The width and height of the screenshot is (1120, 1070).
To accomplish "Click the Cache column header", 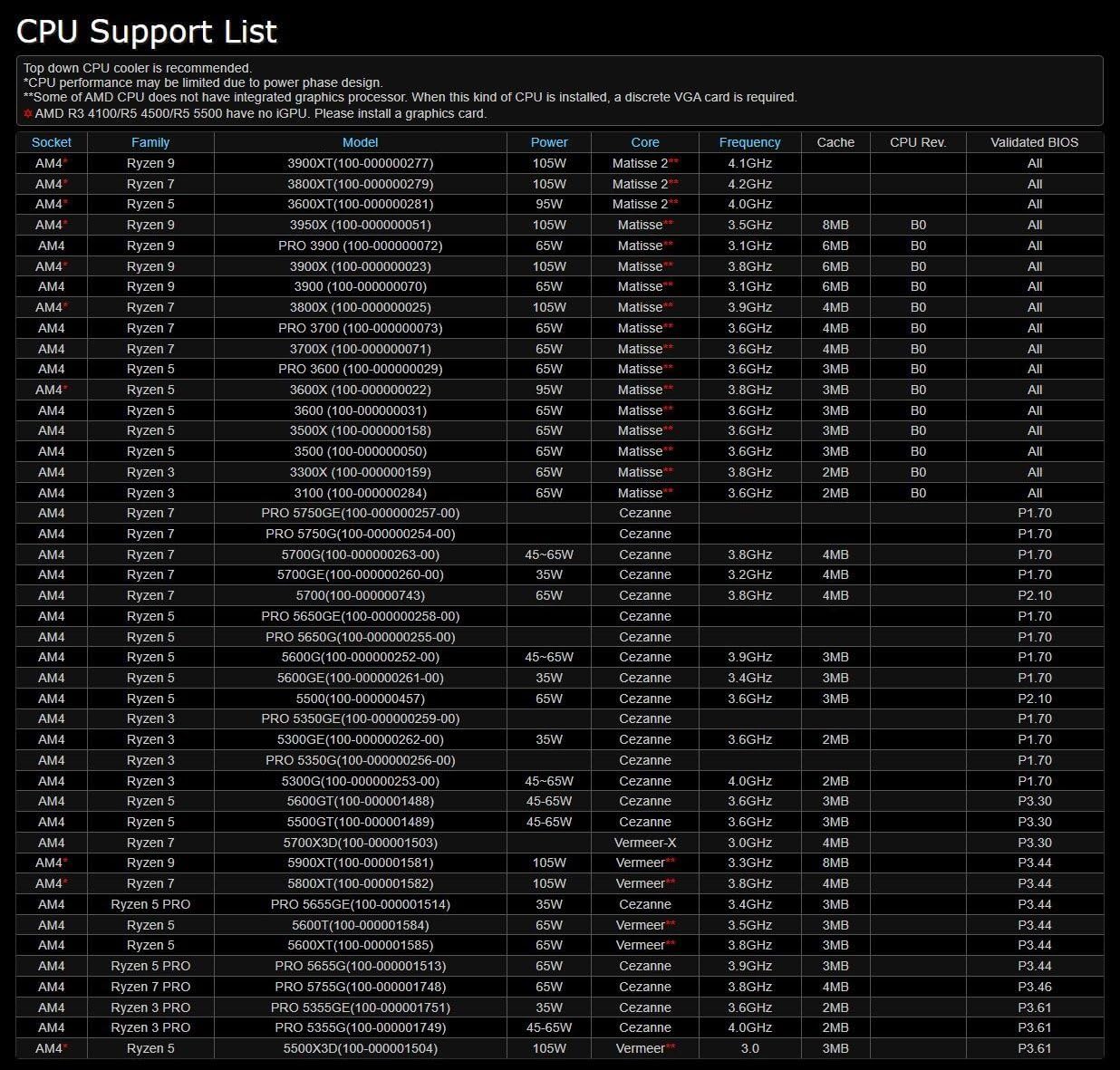I will (x=835, y=142).
